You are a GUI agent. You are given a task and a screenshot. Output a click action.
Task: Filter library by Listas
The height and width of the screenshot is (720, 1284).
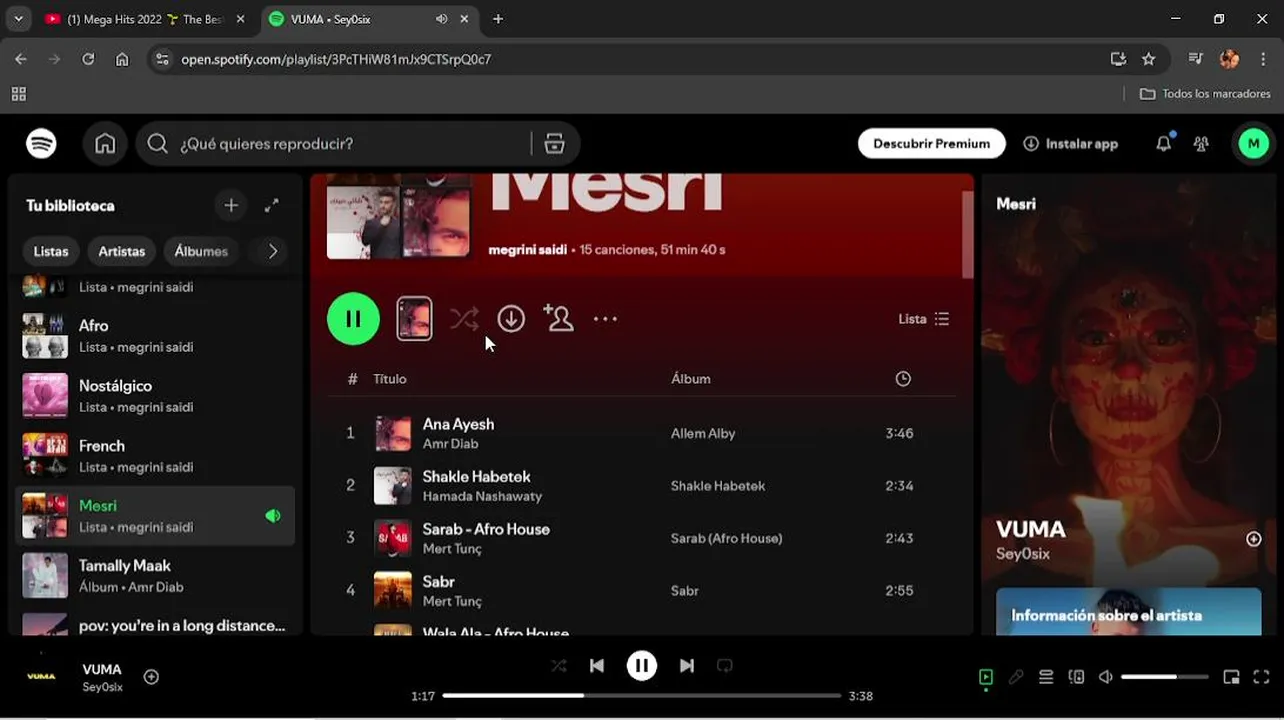[51, 251]
